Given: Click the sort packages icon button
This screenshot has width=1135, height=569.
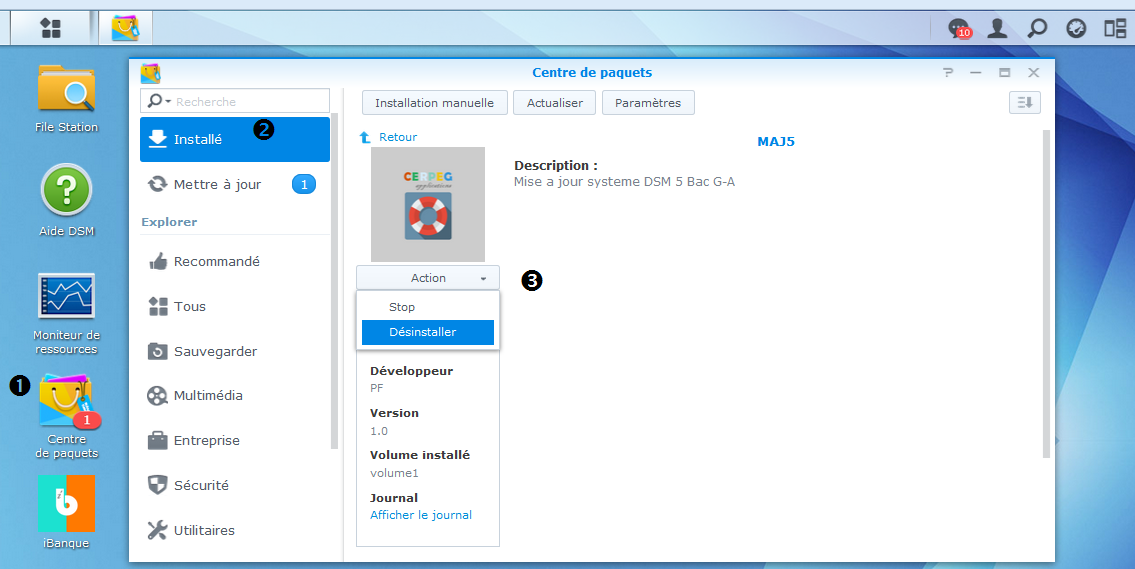Looking at the screenshot, I should 1025,102.
